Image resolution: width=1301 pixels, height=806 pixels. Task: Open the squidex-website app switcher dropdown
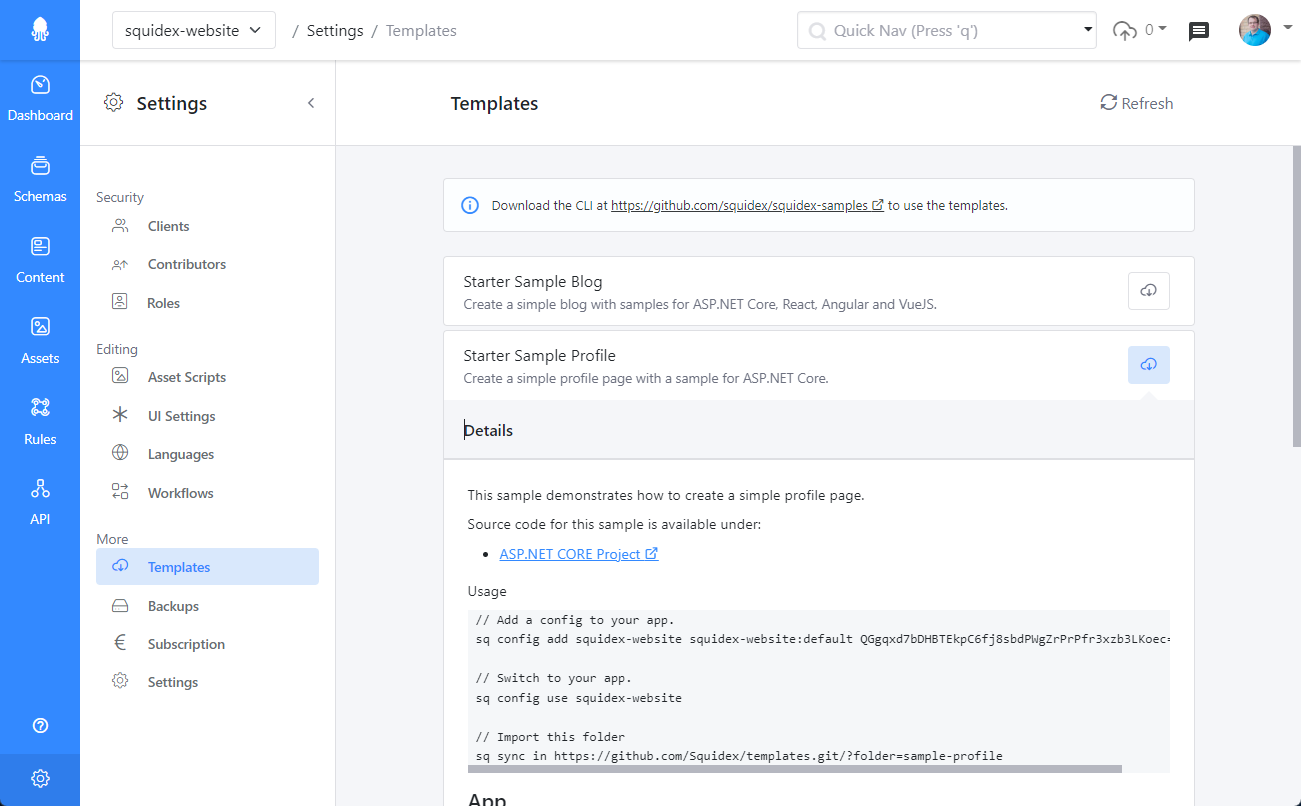[193, 30]
